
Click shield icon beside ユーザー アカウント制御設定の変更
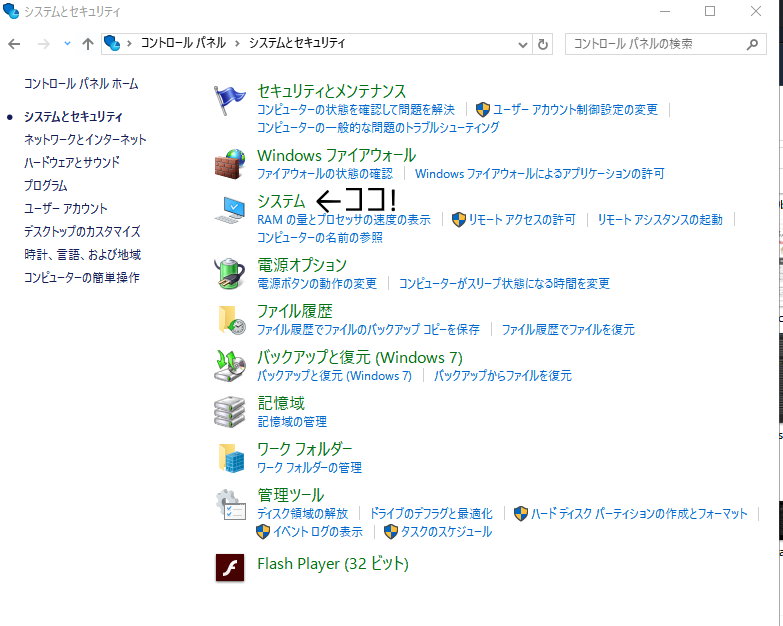point(483,109)
